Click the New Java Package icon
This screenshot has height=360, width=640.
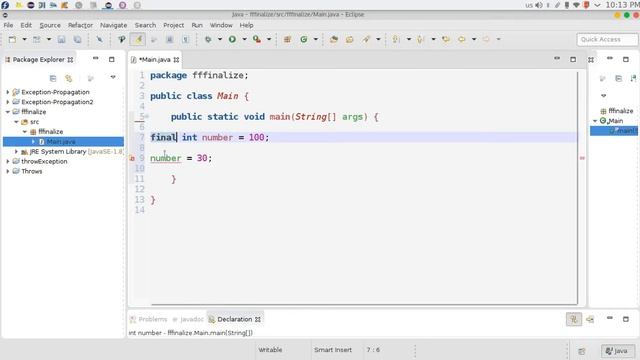[x=287, y=39]
